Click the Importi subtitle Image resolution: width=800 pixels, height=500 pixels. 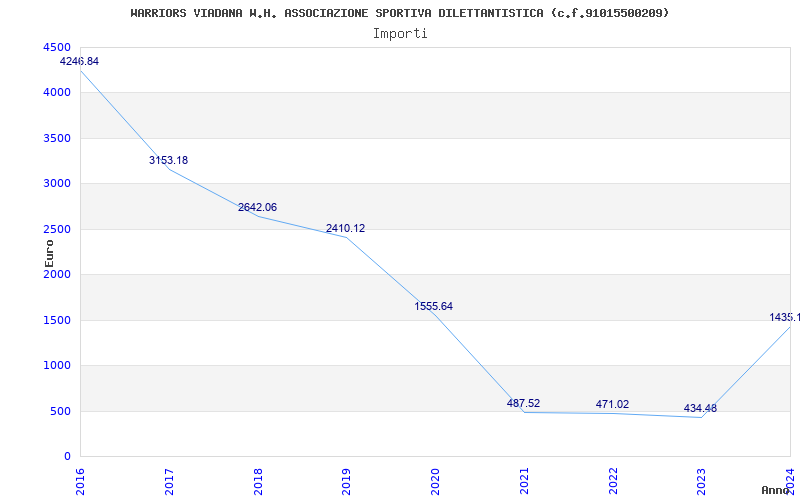pyautogui.click(x=400, y=34)
